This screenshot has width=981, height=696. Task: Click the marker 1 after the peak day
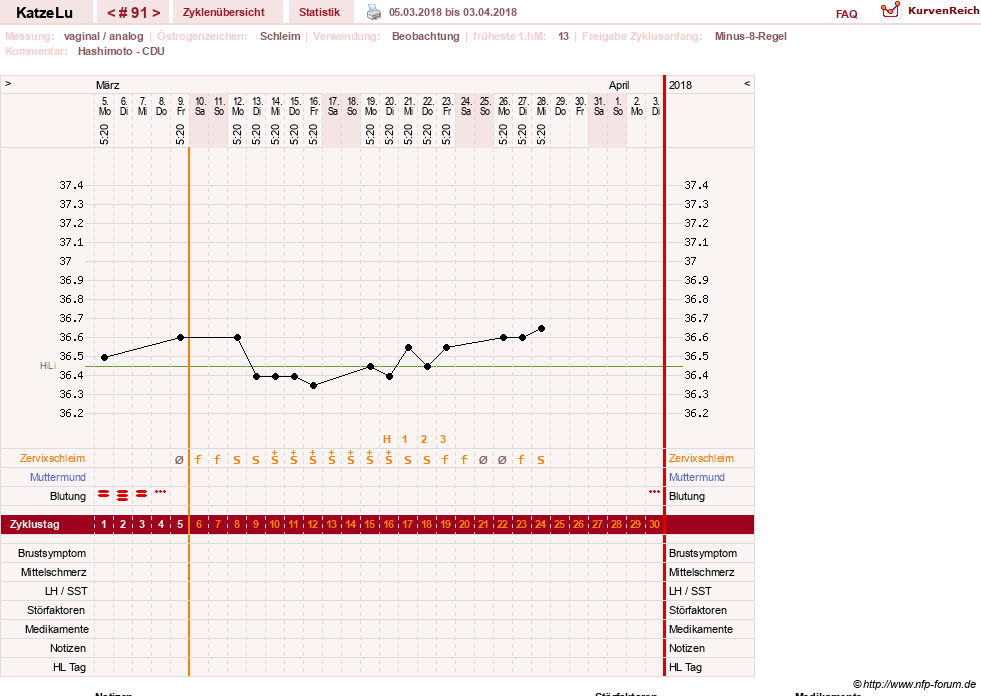click(x=405, y=439)
